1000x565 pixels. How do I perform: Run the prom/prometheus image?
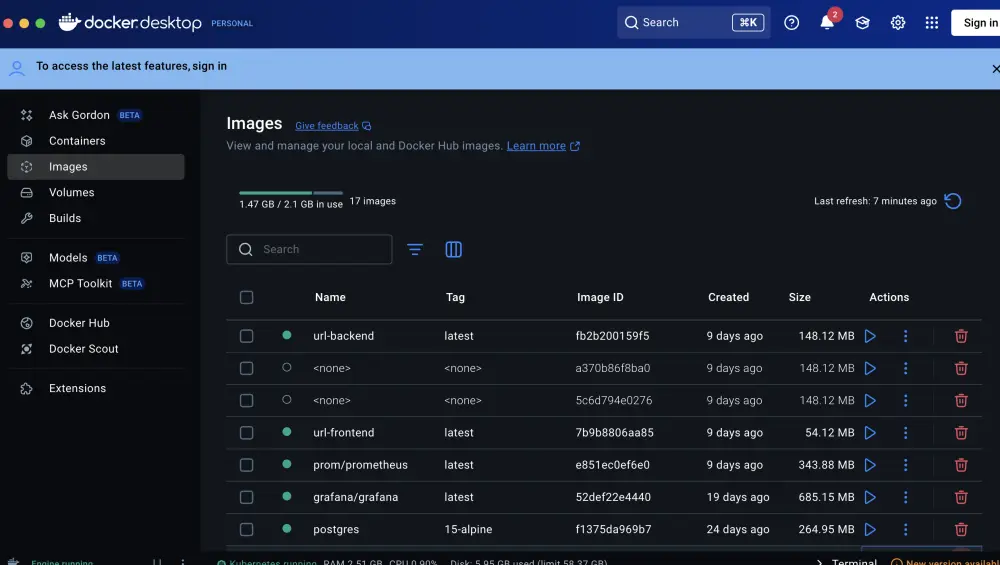pos(870,465)
